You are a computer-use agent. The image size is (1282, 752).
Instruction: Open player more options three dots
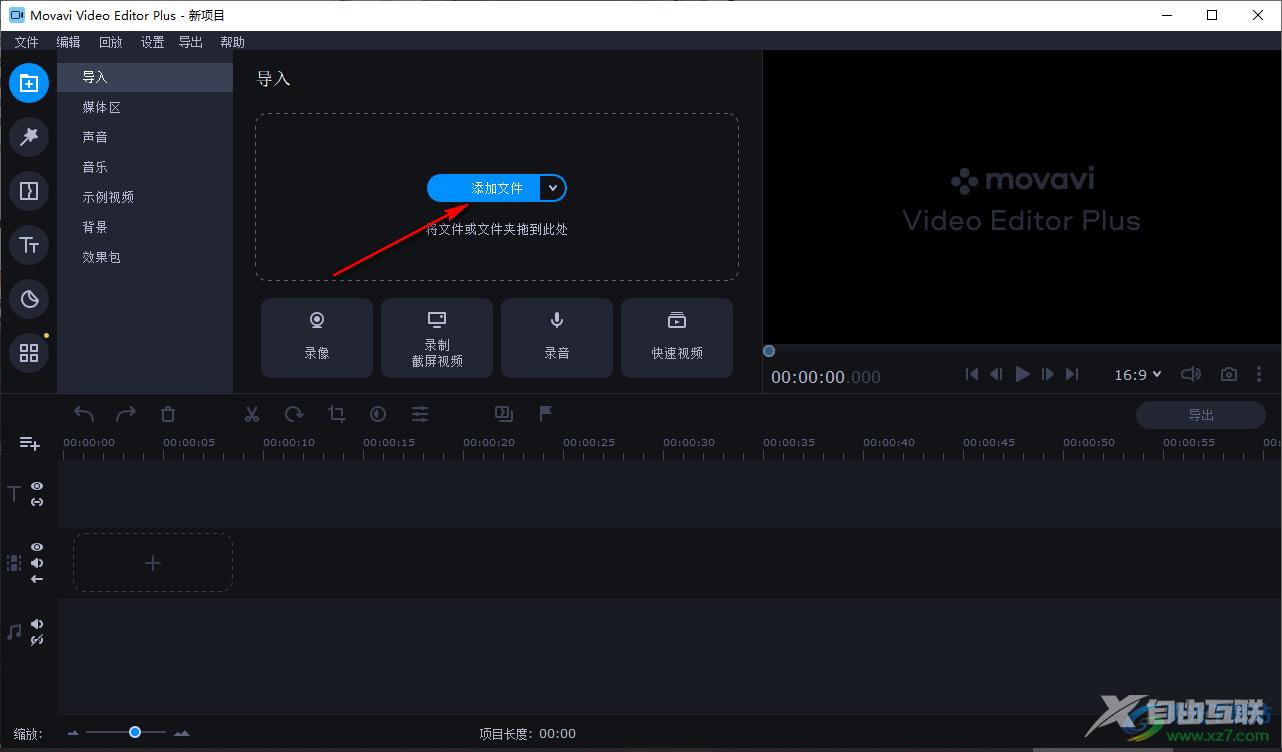click(1259, 374)
